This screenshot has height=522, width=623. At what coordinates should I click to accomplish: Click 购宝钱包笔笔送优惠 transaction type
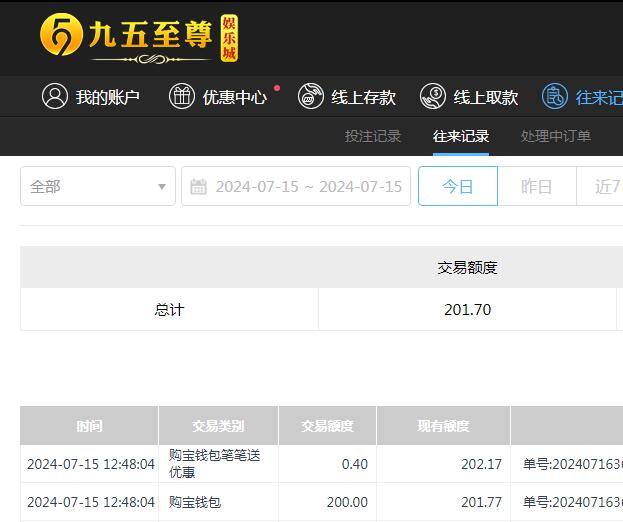[215, 464]
